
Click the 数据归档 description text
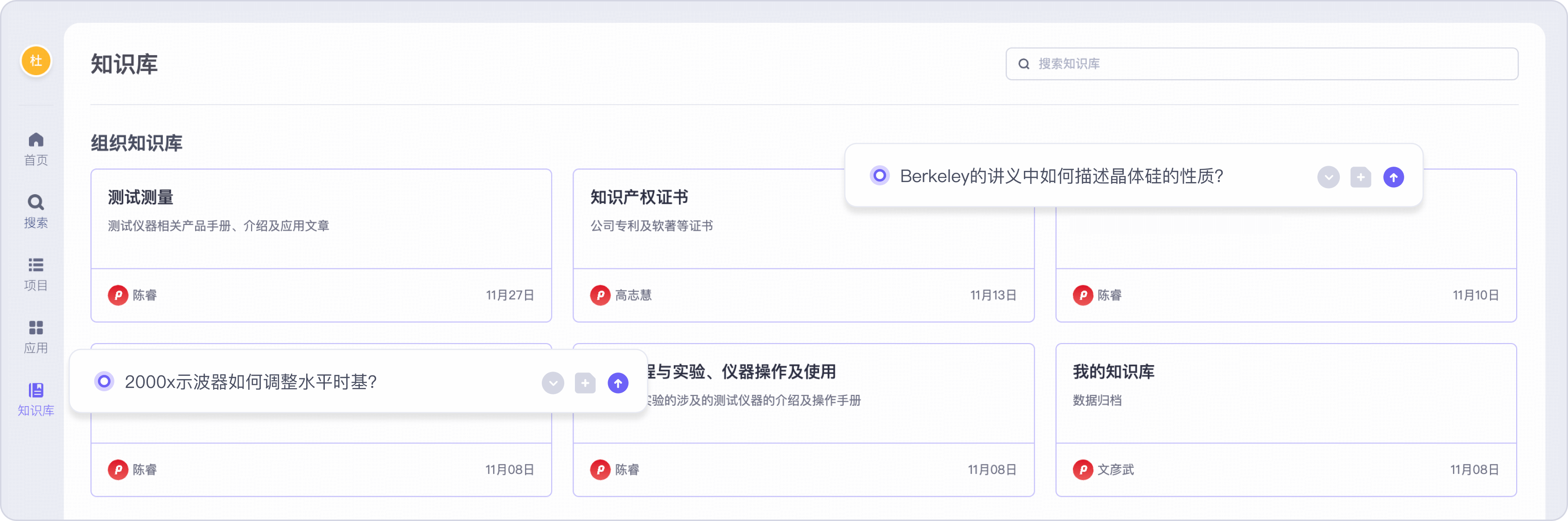(1097, 401)
